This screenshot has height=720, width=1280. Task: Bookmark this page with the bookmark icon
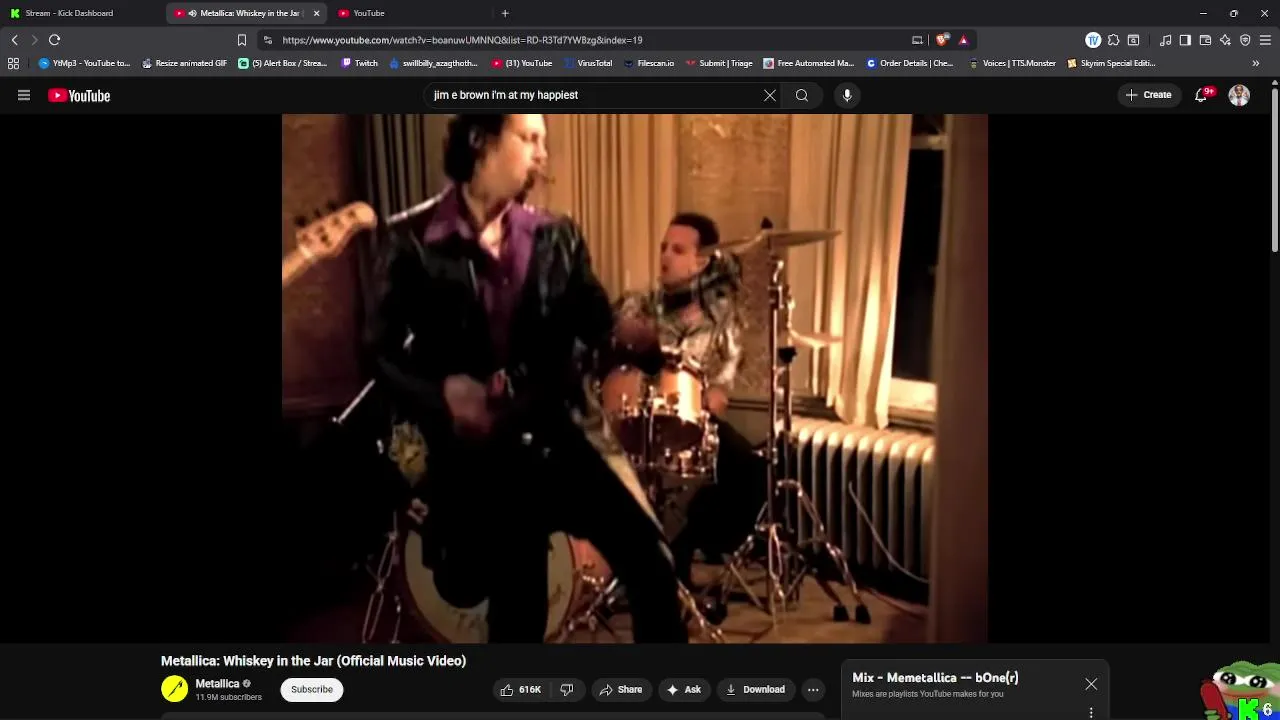[241, 40]
